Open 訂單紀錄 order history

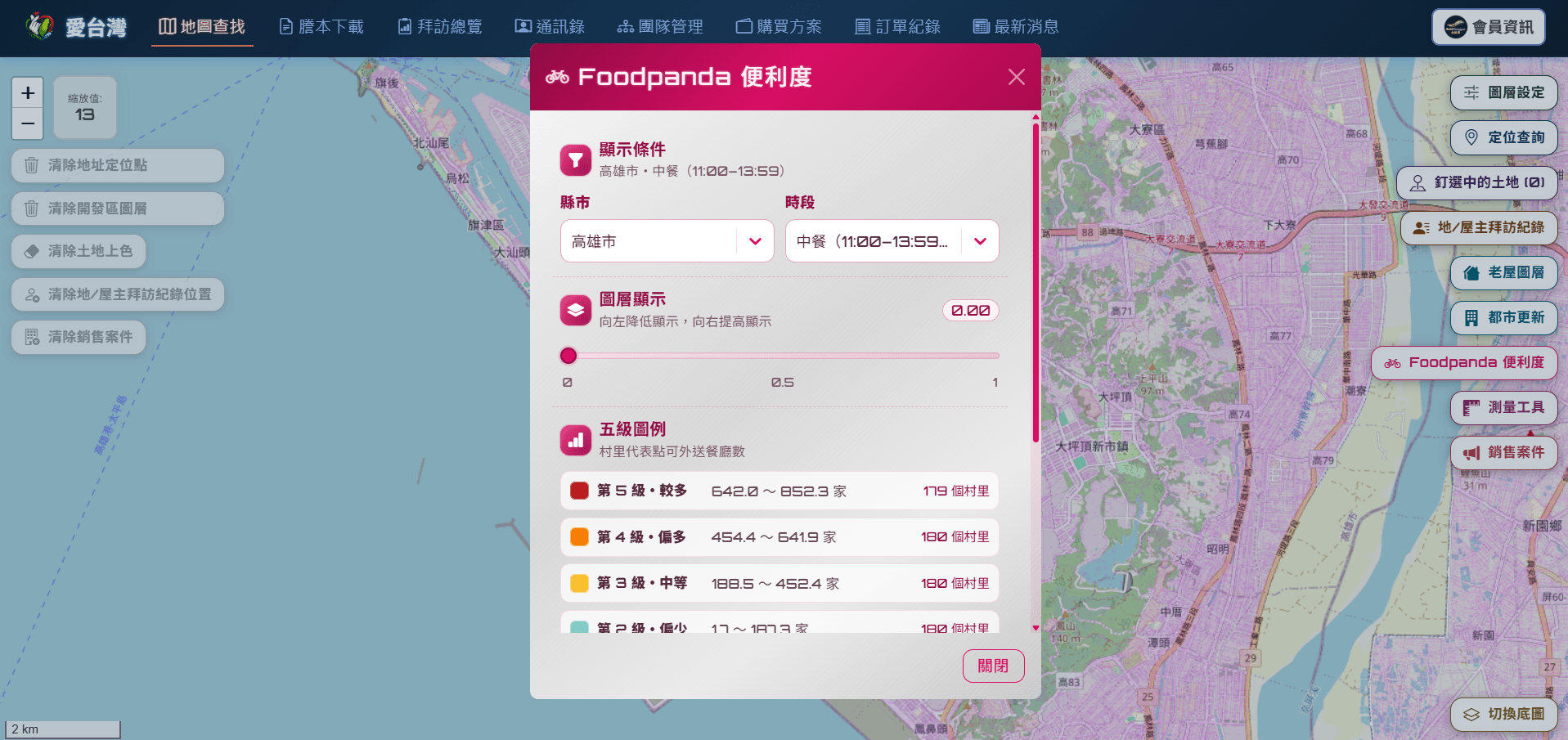click(897, 27)
